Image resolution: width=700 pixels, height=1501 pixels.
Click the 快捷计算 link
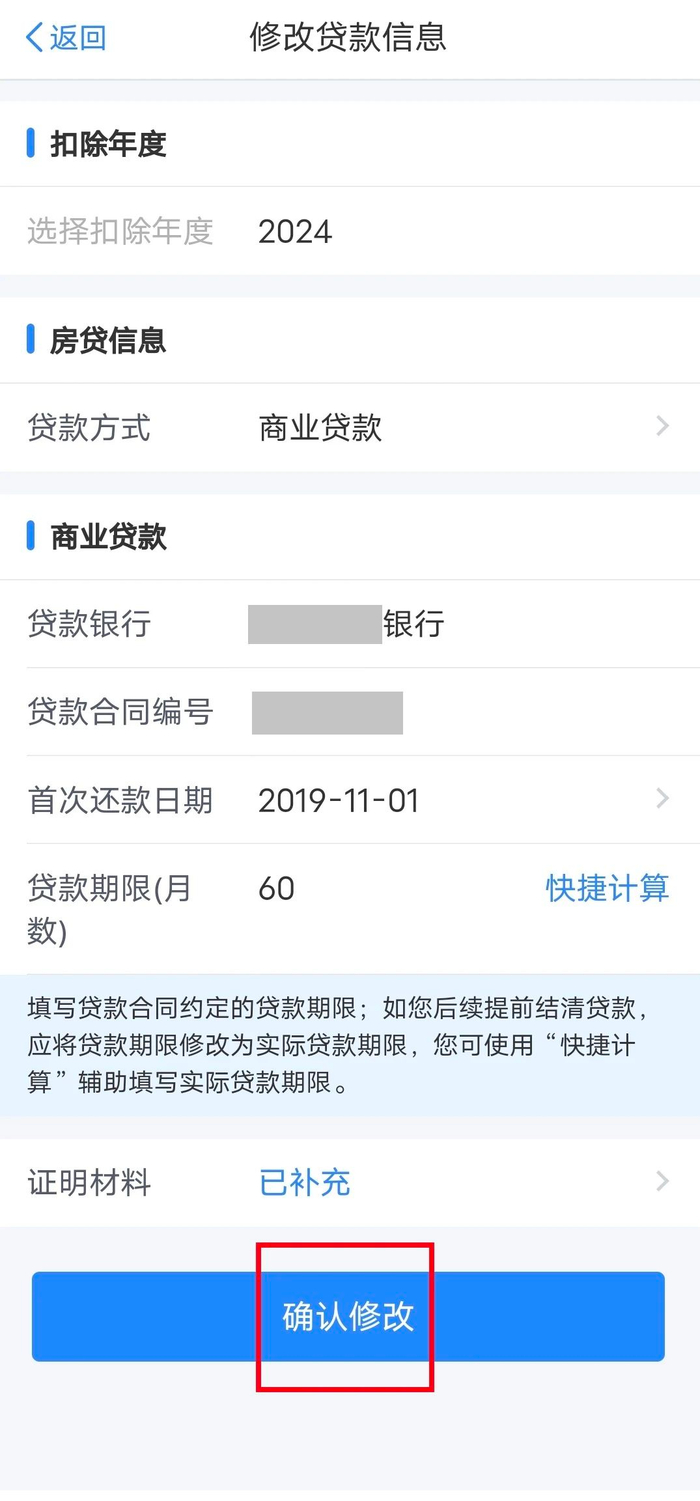coord(607,888)
